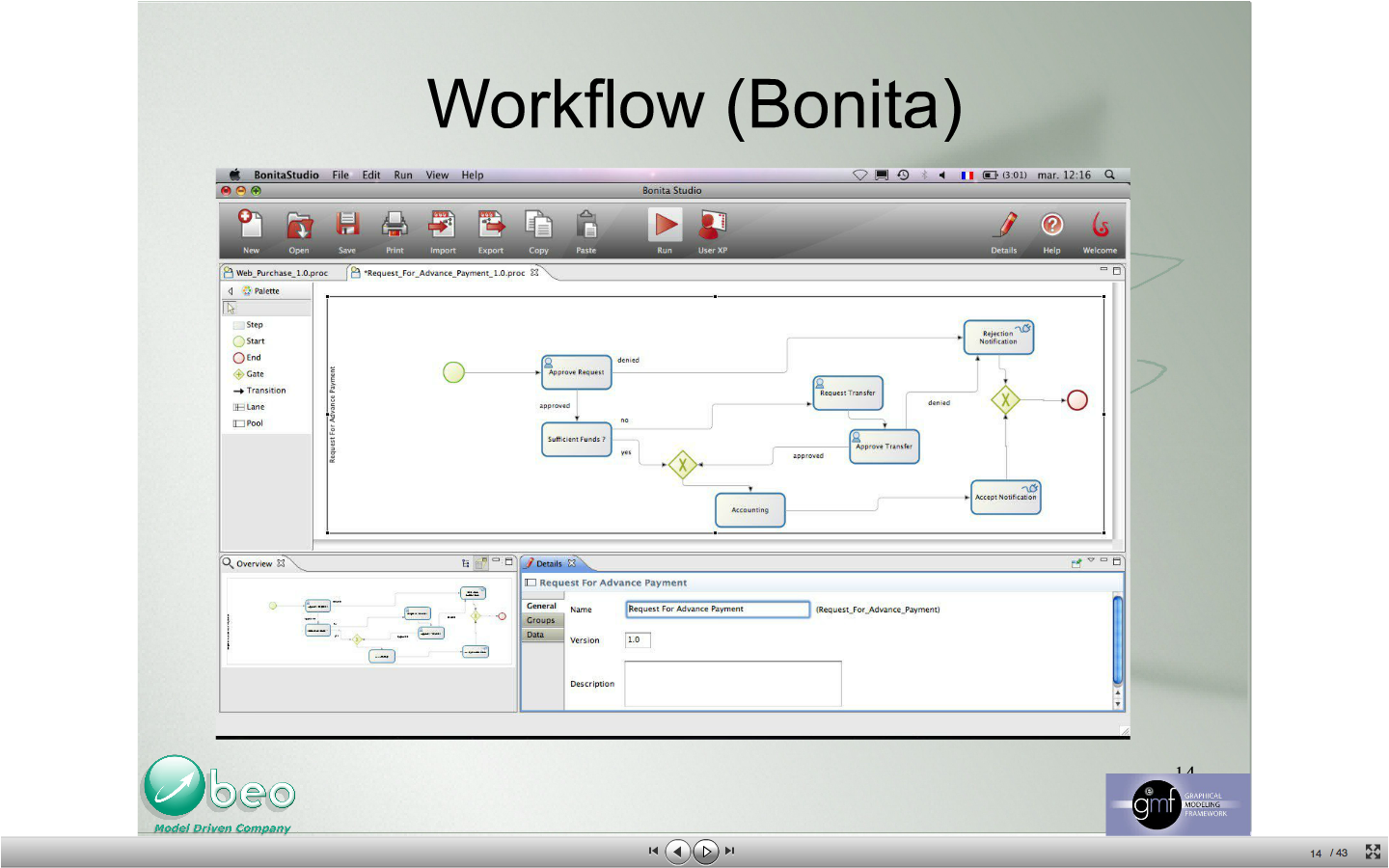Click the Version input field
The image size is (1389, 868).
tap(638, 640)
